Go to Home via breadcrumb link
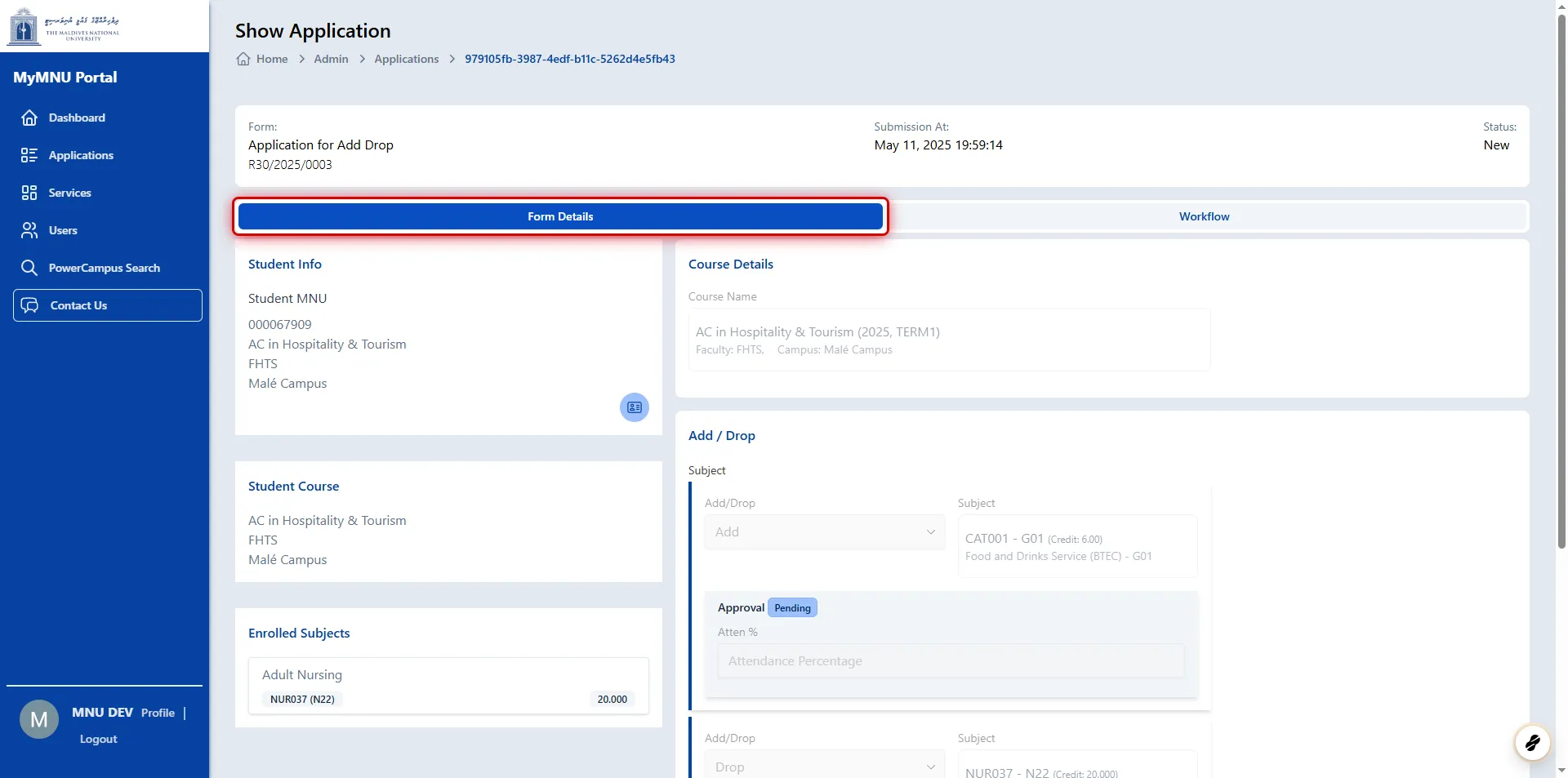 272,59
